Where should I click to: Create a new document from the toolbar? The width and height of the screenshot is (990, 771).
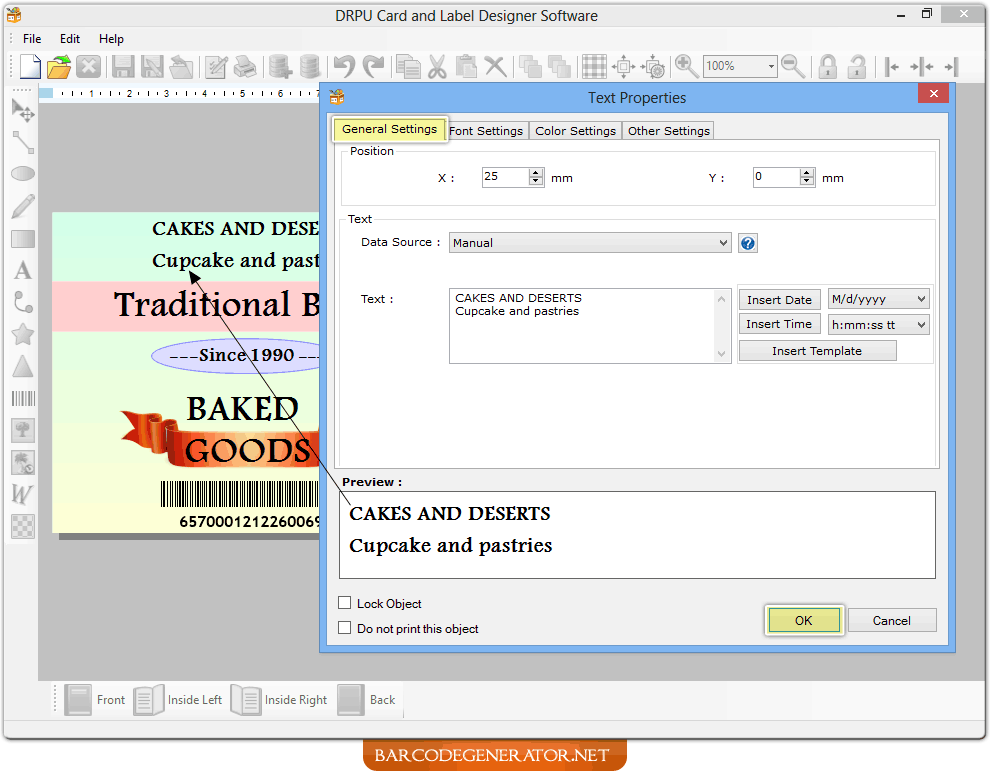[x=30, y=66]
